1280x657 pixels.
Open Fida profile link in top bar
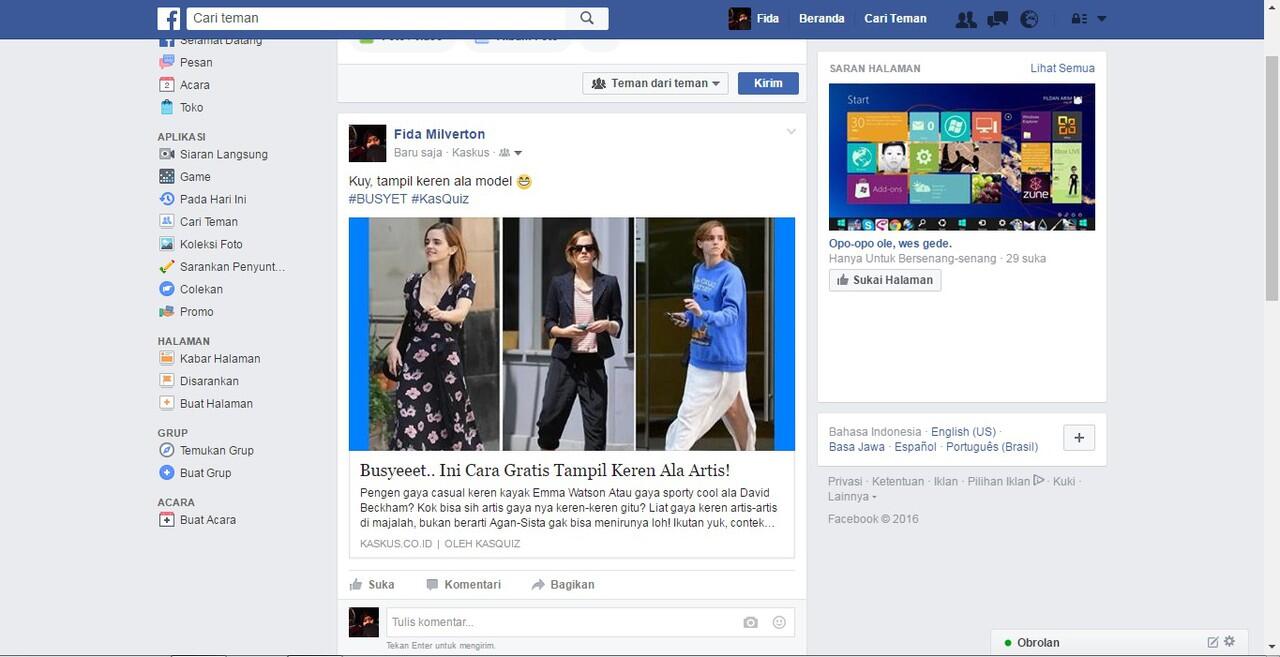tap(768, 18)
